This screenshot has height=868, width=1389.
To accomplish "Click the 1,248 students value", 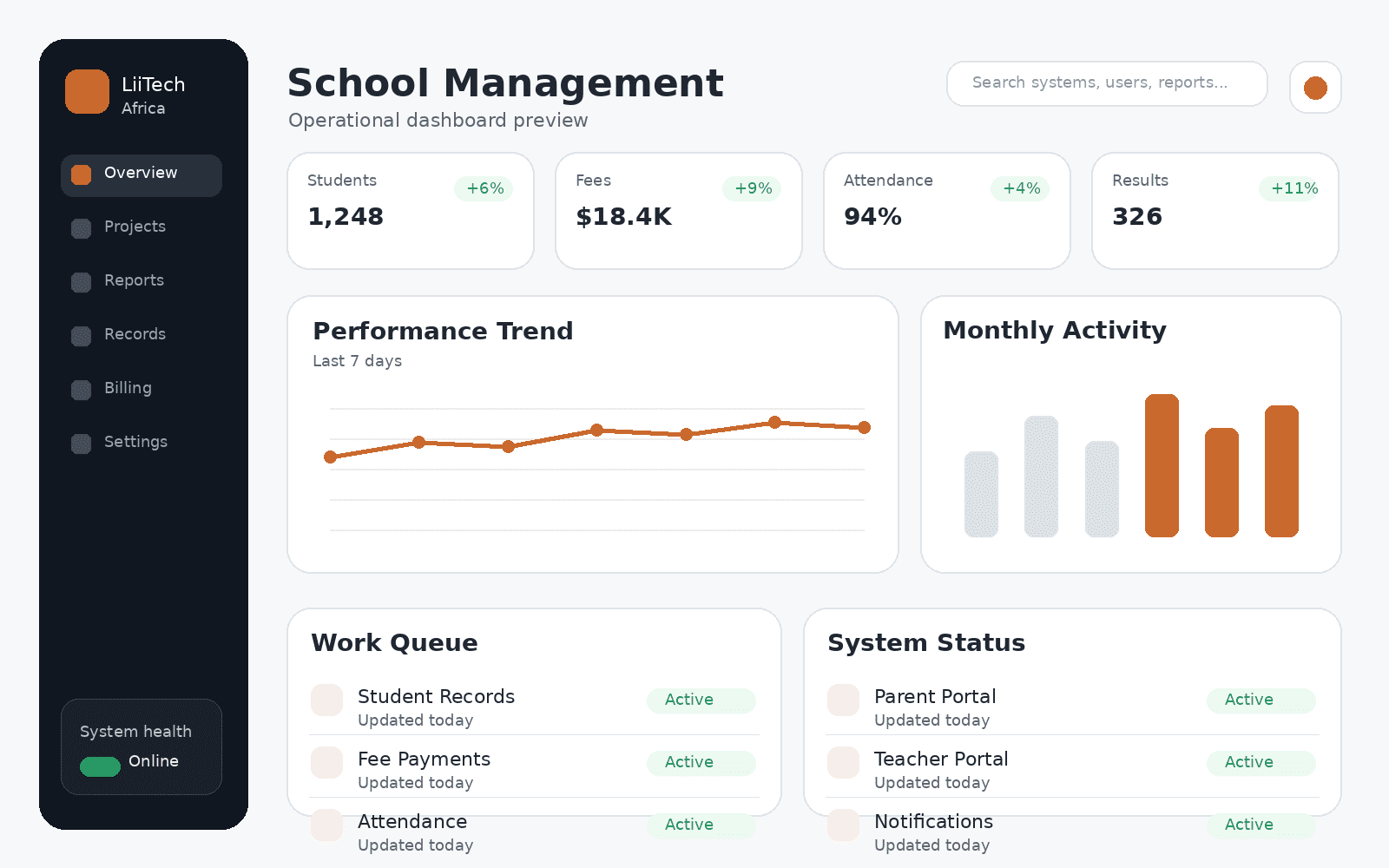I will (x=346, y=217).
